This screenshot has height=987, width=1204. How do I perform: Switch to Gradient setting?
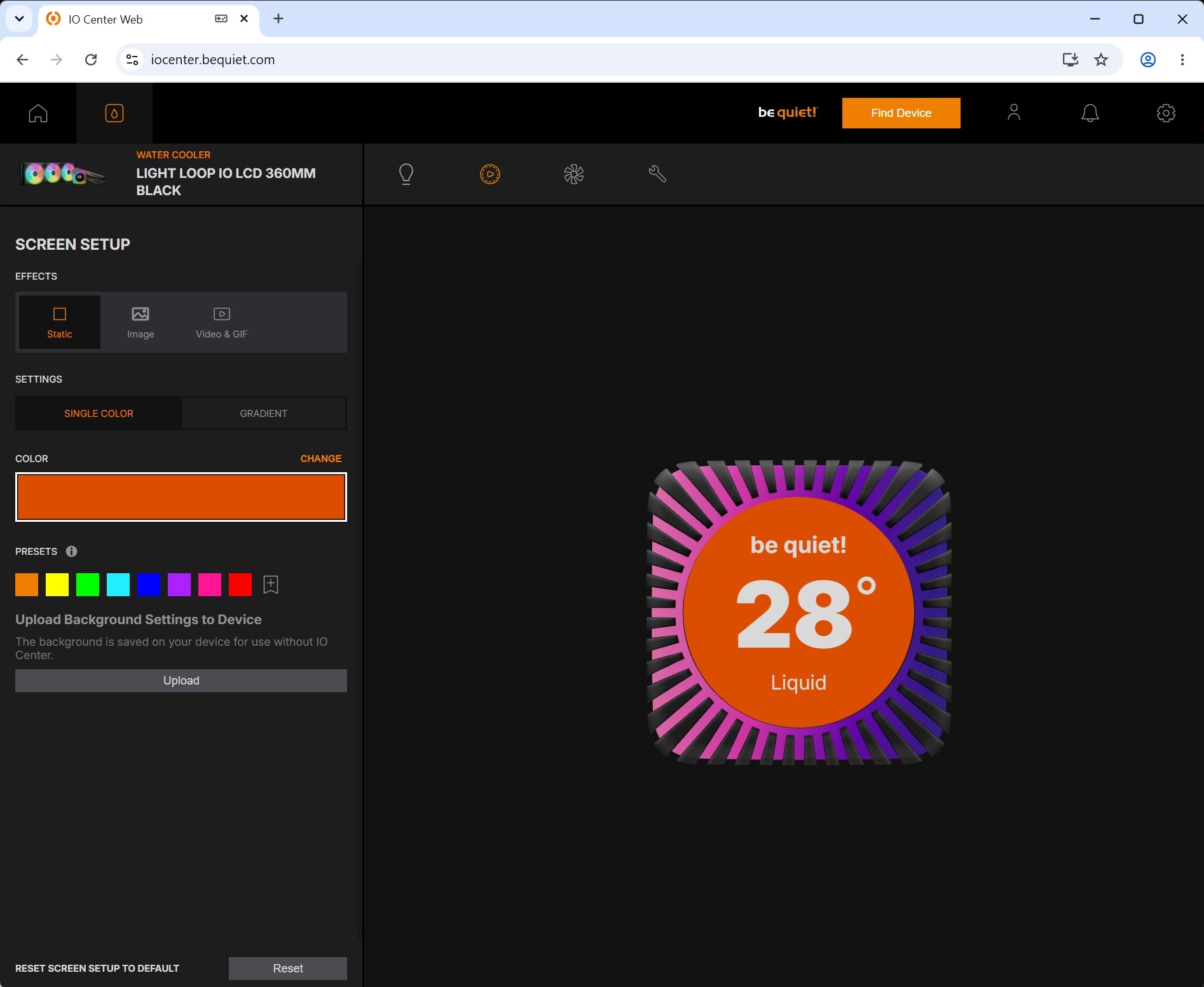[264, 414]
